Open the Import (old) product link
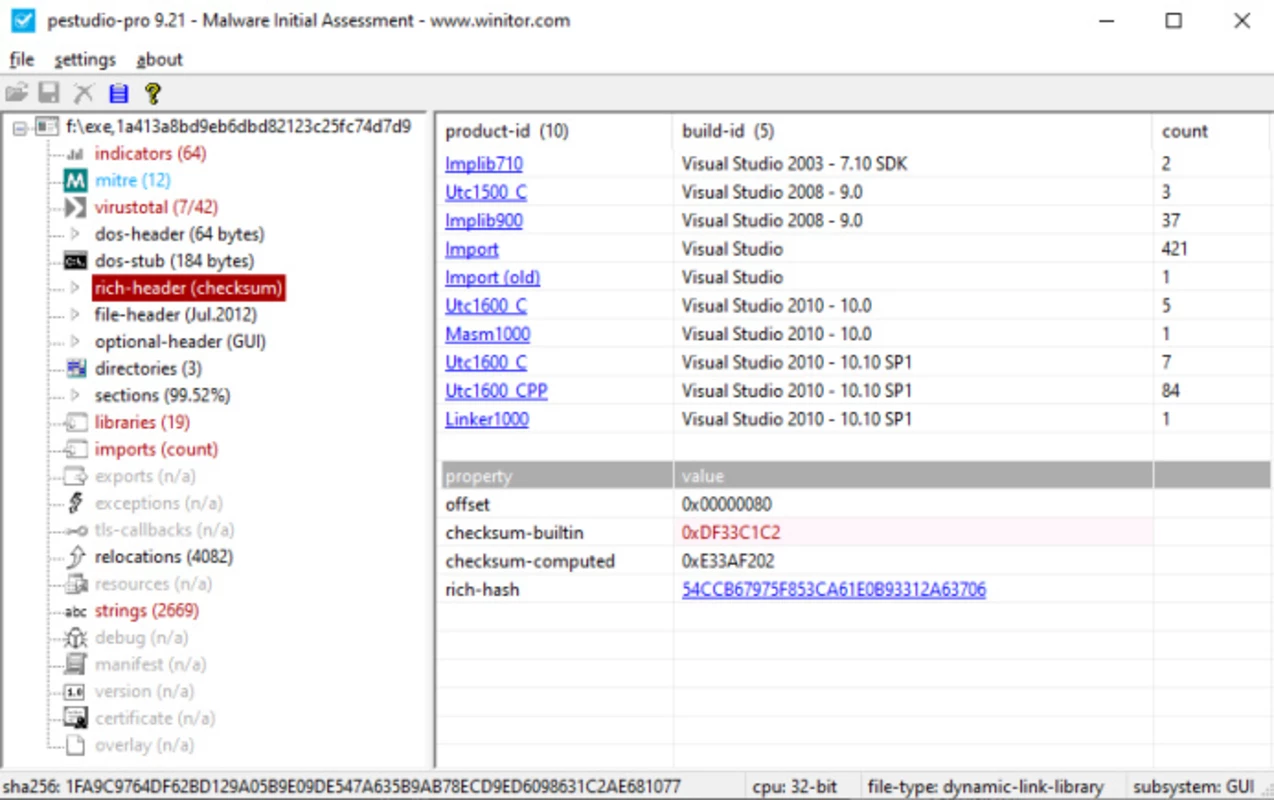The image size is (1274, 800). pyautogui.click(x=492, y=277)
